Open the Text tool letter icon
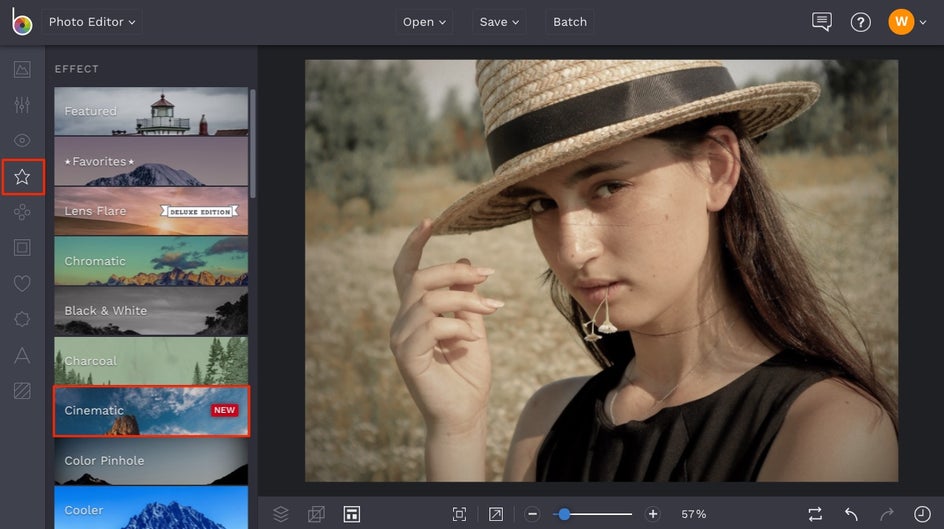 22,355
